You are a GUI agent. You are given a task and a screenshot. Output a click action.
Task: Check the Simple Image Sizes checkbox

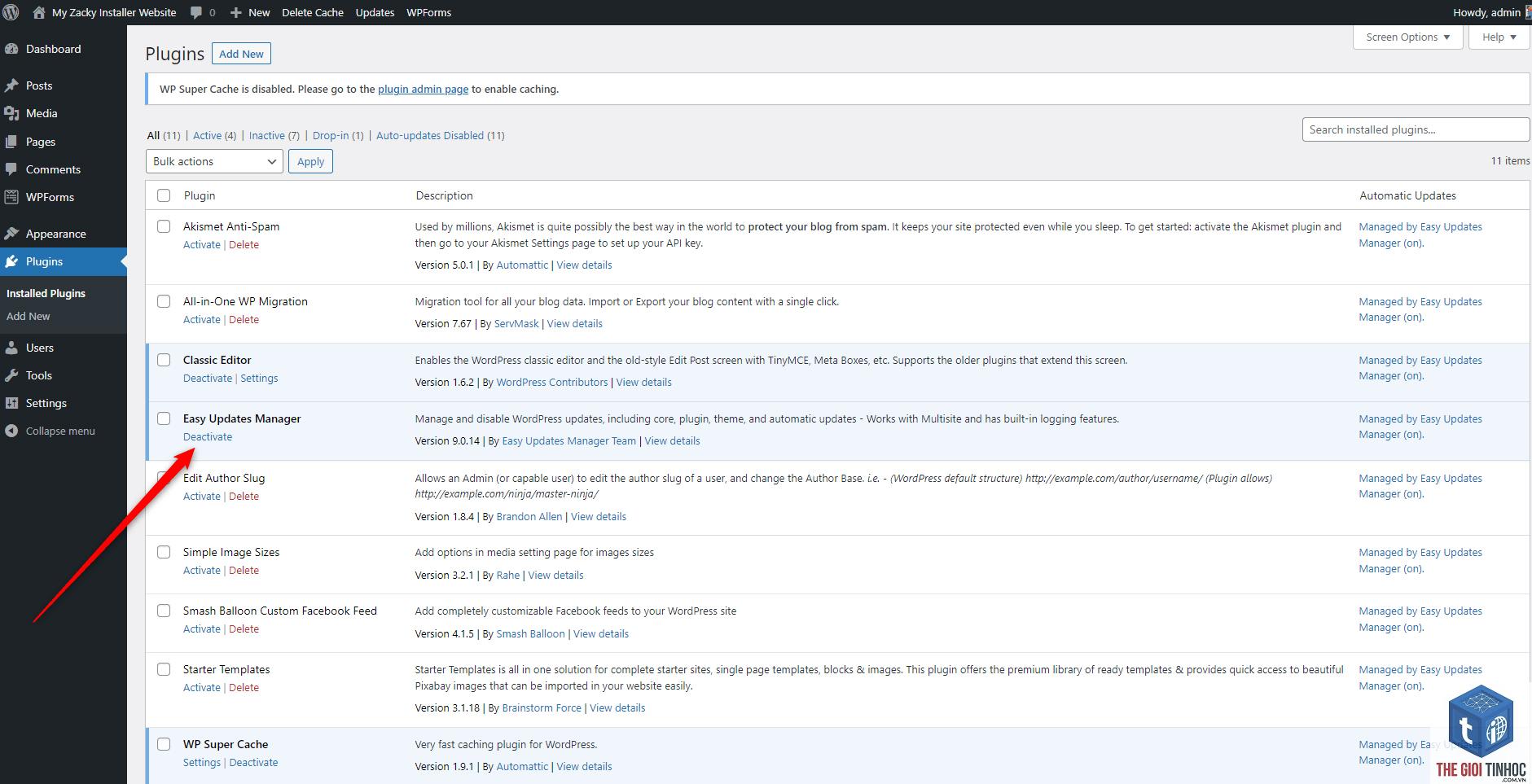[164, 552]
